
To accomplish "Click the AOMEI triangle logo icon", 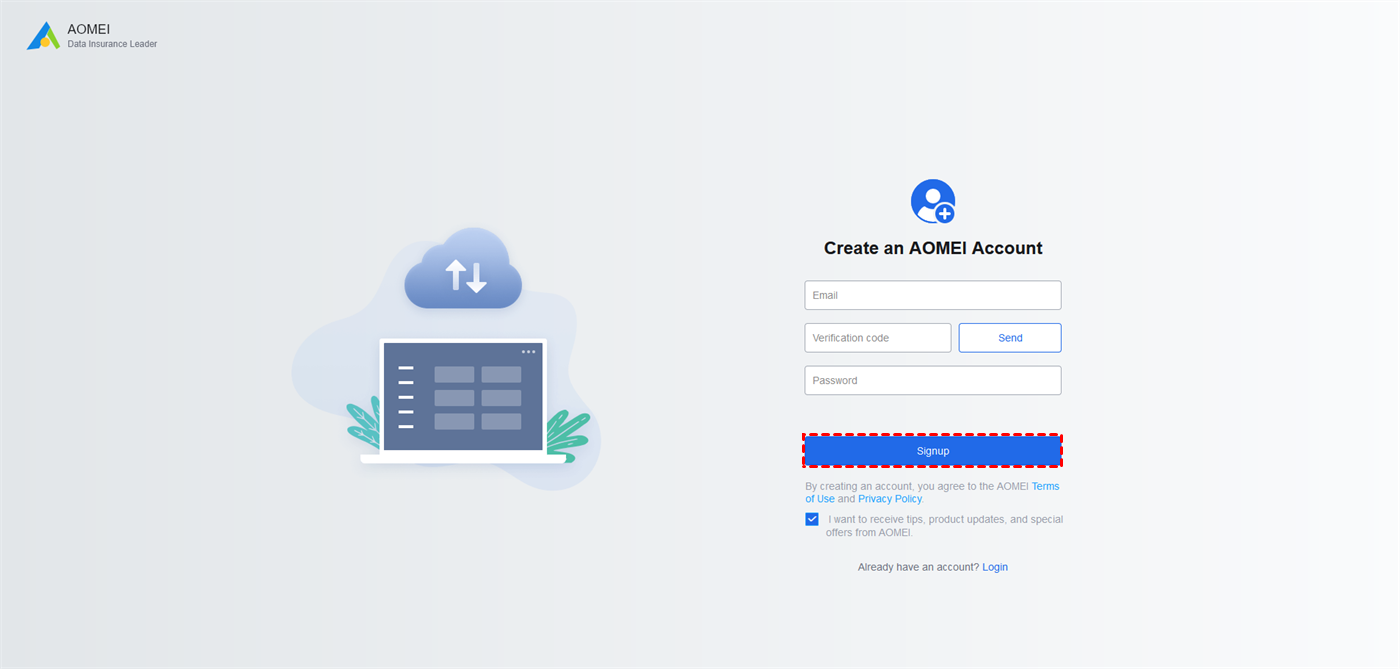I will tap(43, 36).
